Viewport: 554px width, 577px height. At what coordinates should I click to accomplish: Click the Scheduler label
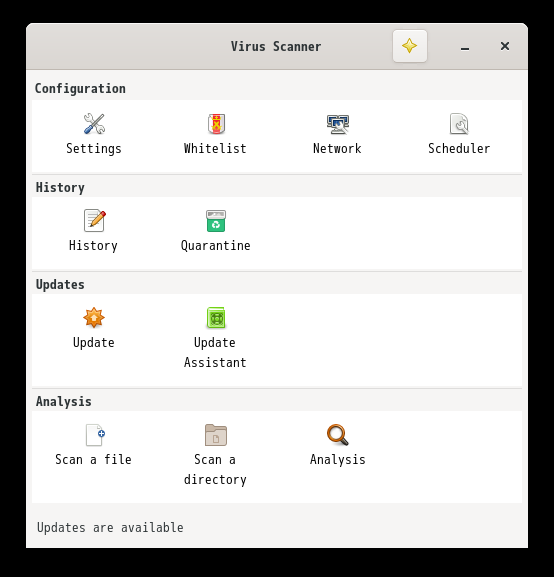459,149
